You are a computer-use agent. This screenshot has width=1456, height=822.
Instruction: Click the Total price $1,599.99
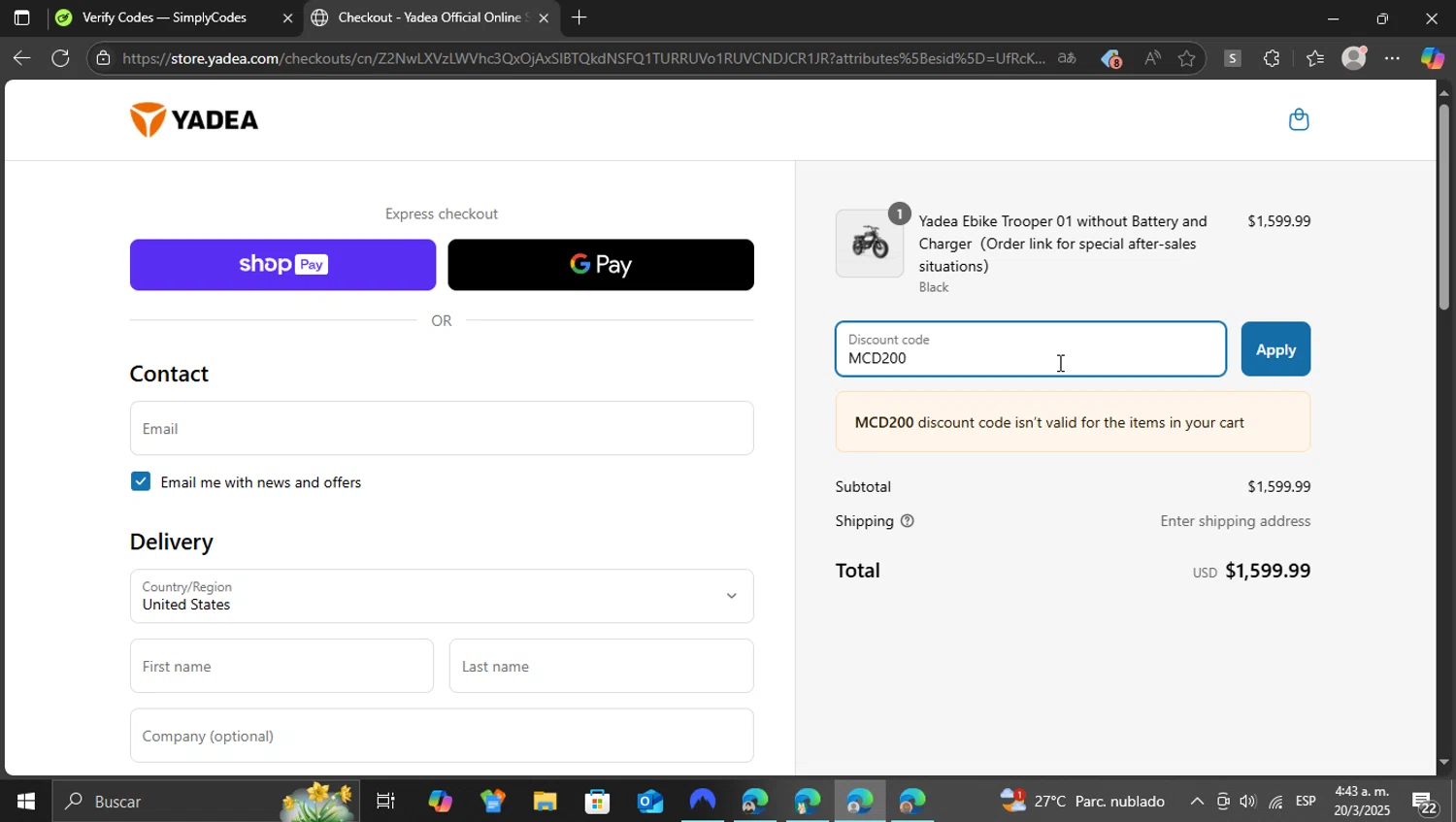[x=1268, y=571]
